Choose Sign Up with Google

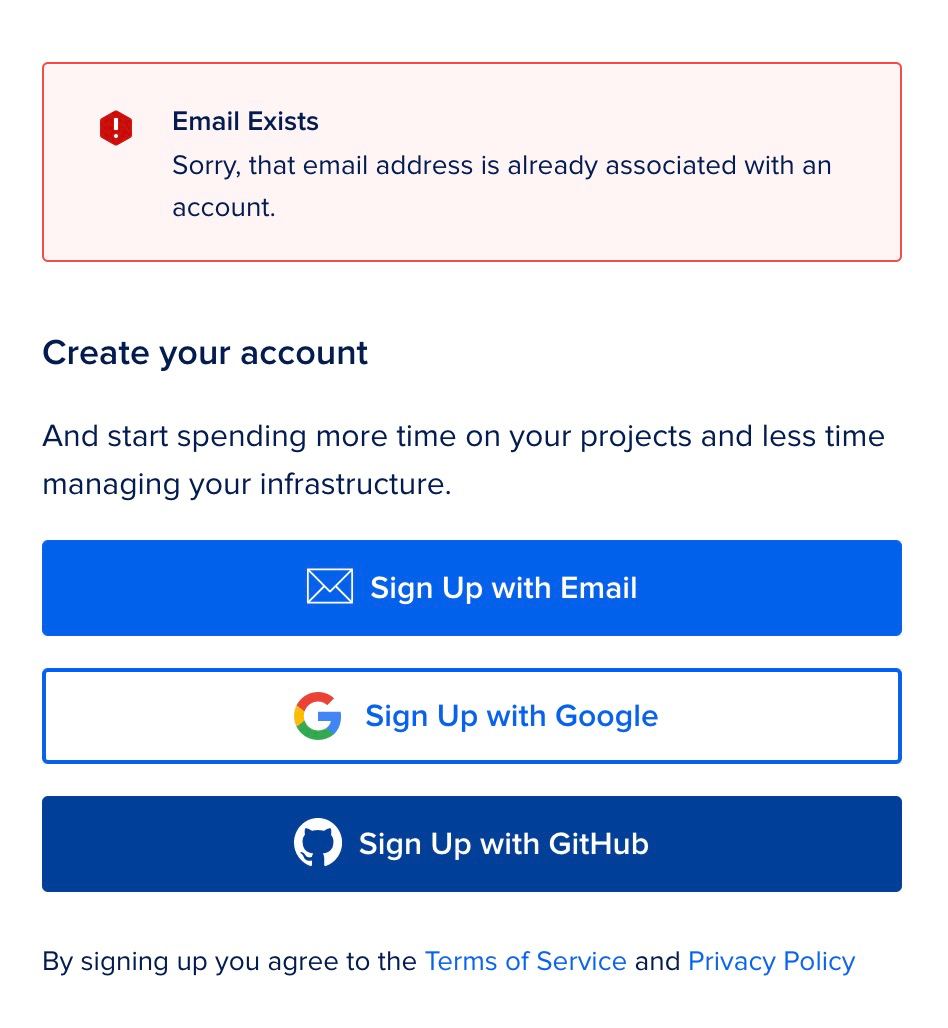pos(472,716)
